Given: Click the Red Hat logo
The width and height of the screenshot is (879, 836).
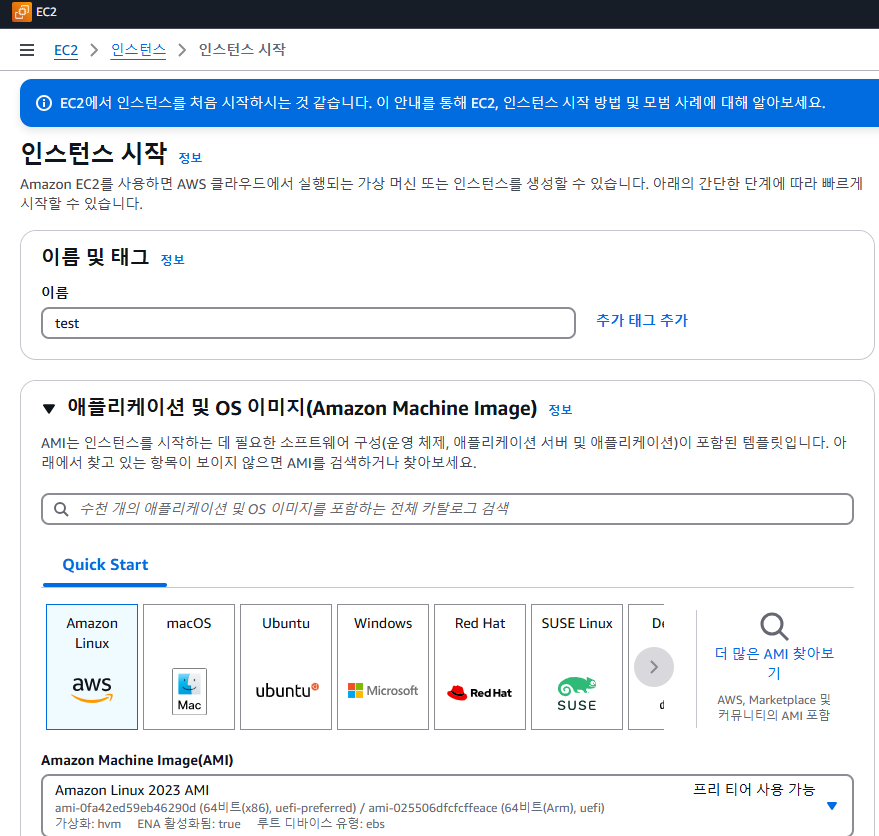Looking at the screenshot, I should [480, 693].
